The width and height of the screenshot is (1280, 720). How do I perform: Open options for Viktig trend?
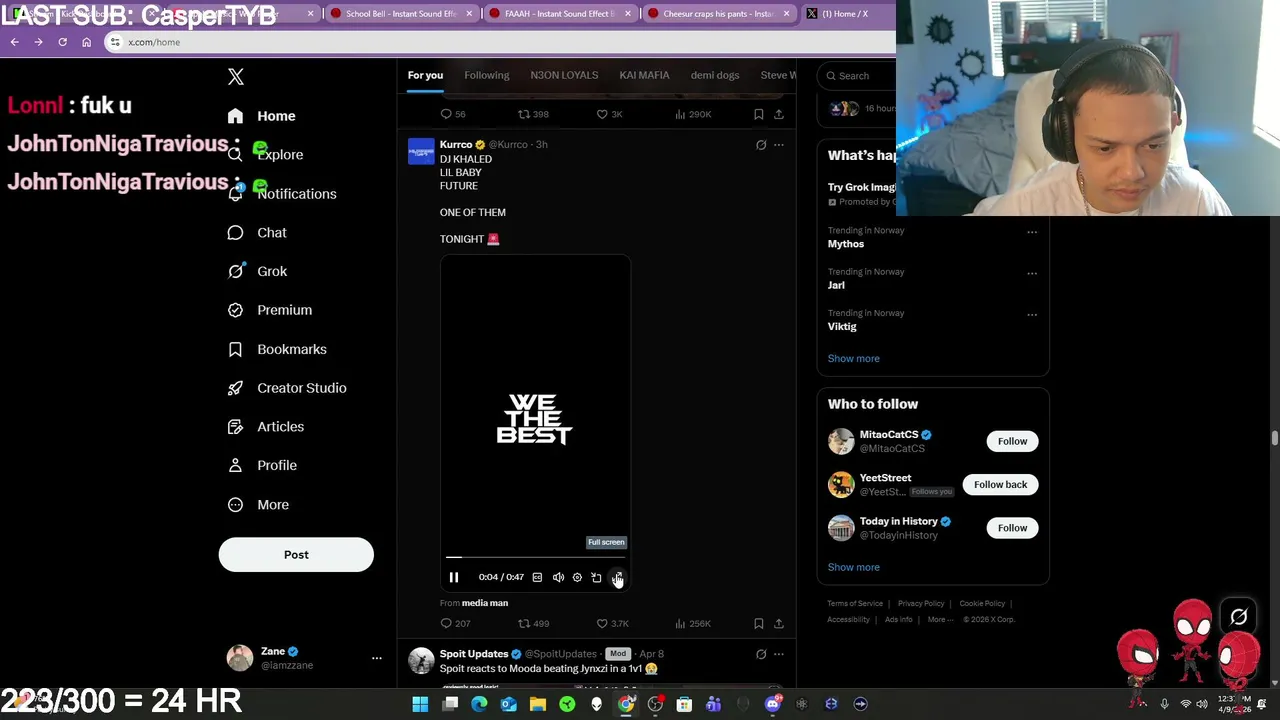[1032, 314]
